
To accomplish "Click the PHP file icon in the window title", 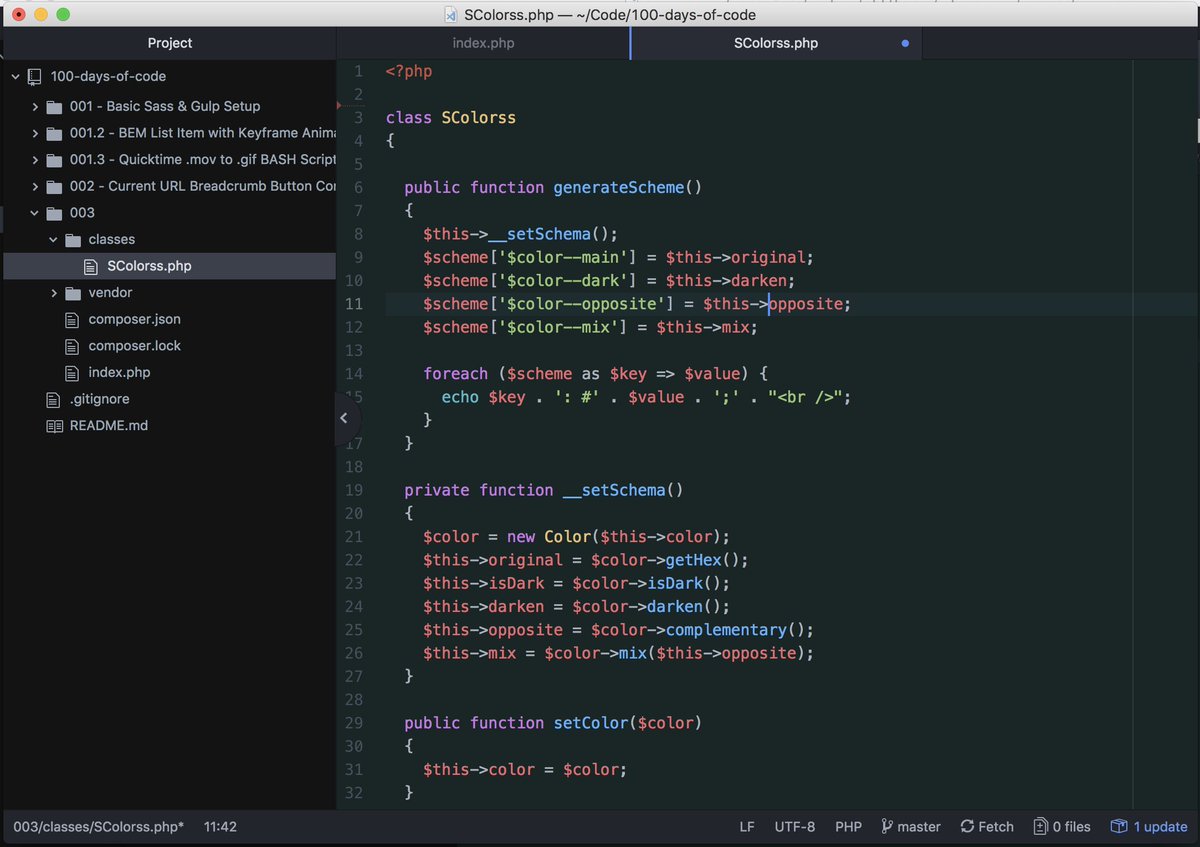I will coord(453,14).
